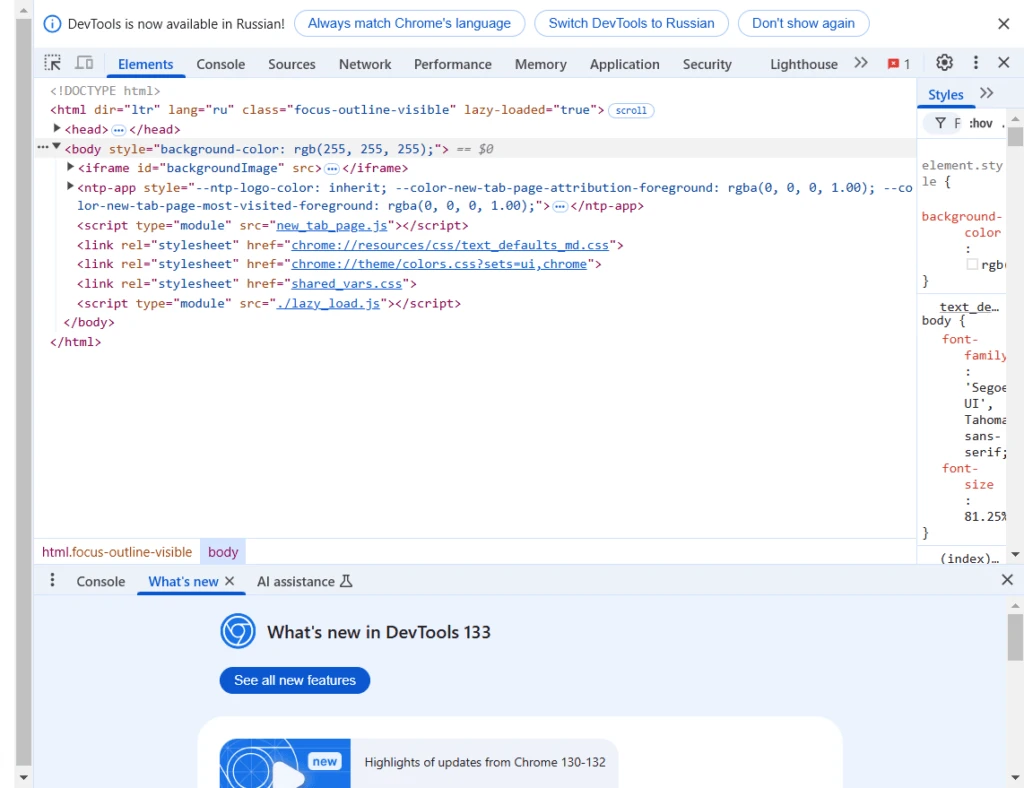This screenshot has height=788, width=1024.
Task: Expand the iframe backgroundImage node
Action: 70,167
